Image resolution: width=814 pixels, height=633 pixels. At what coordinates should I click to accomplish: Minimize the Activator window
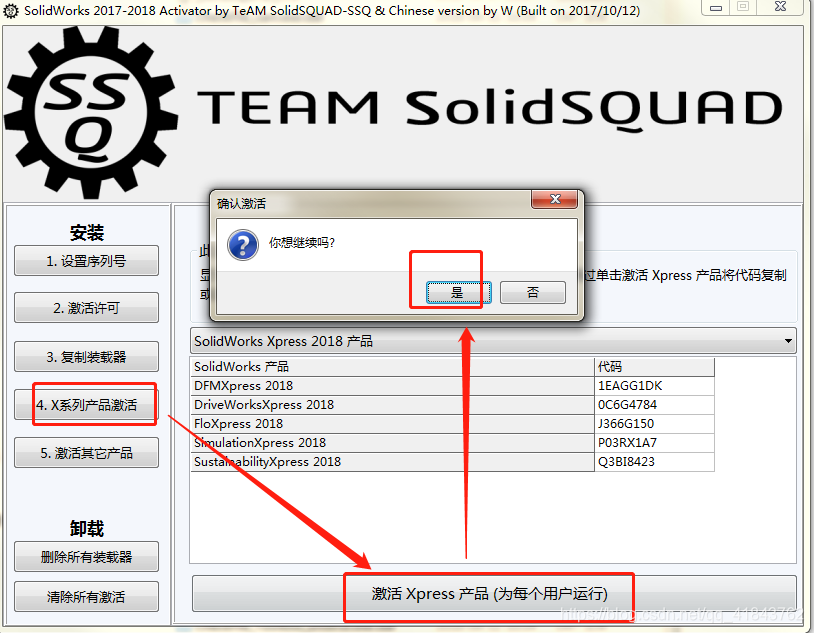(x=716, y=7)
